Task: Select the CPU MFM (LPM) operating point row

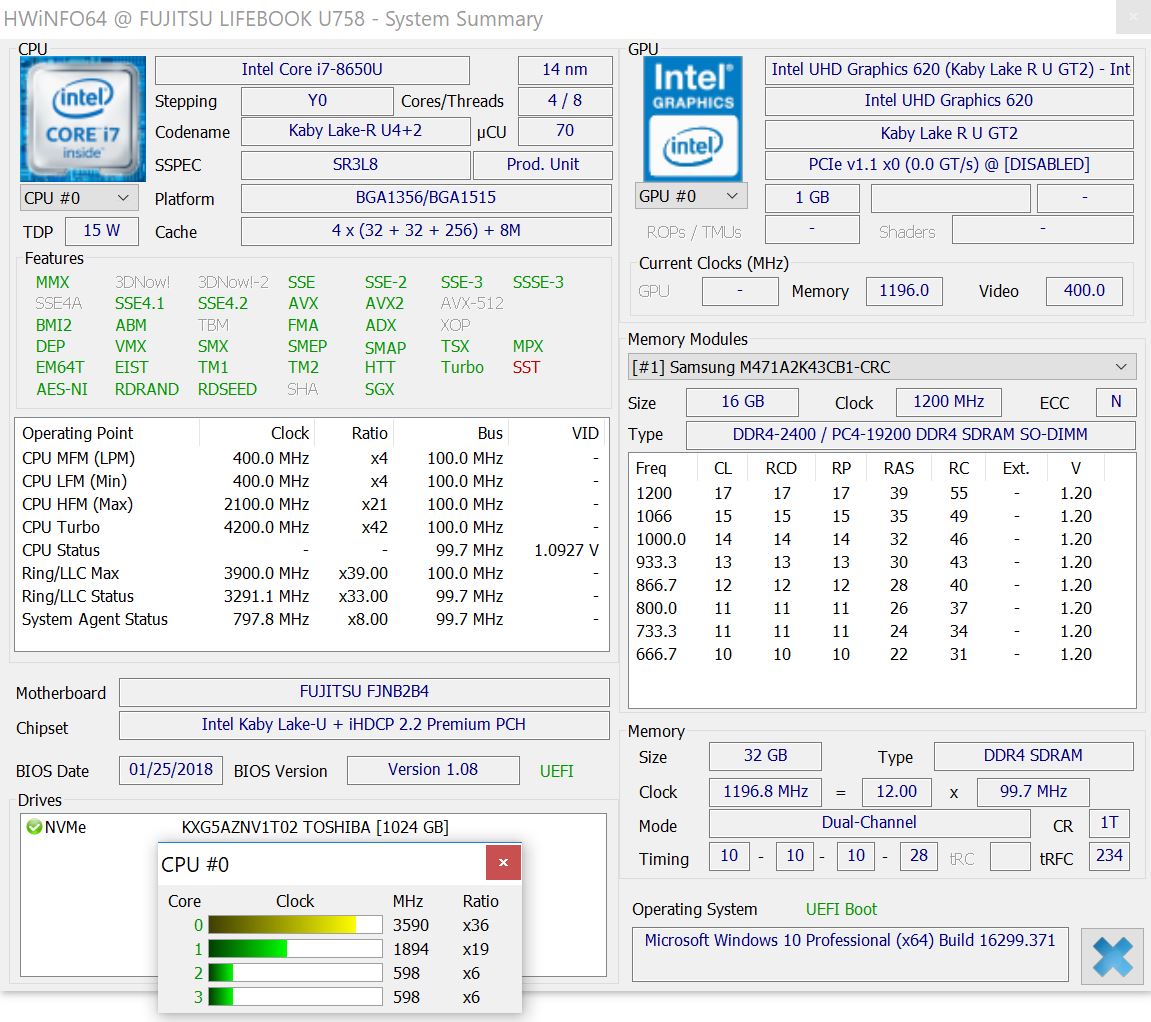Action: click(x=311, y=458)
